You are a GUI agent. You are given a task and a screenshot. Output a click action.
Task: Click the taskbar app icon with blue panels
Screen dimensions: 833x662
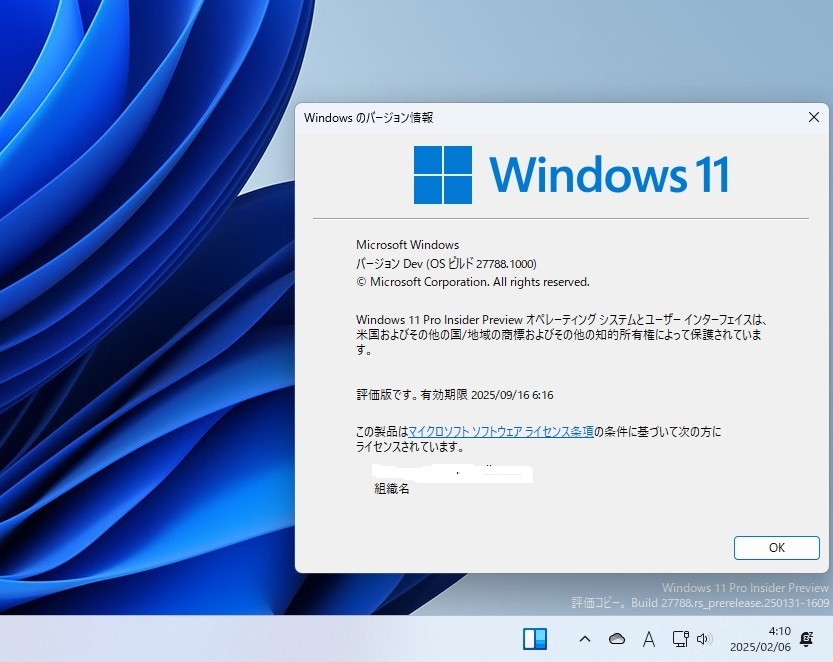point(534,639)
